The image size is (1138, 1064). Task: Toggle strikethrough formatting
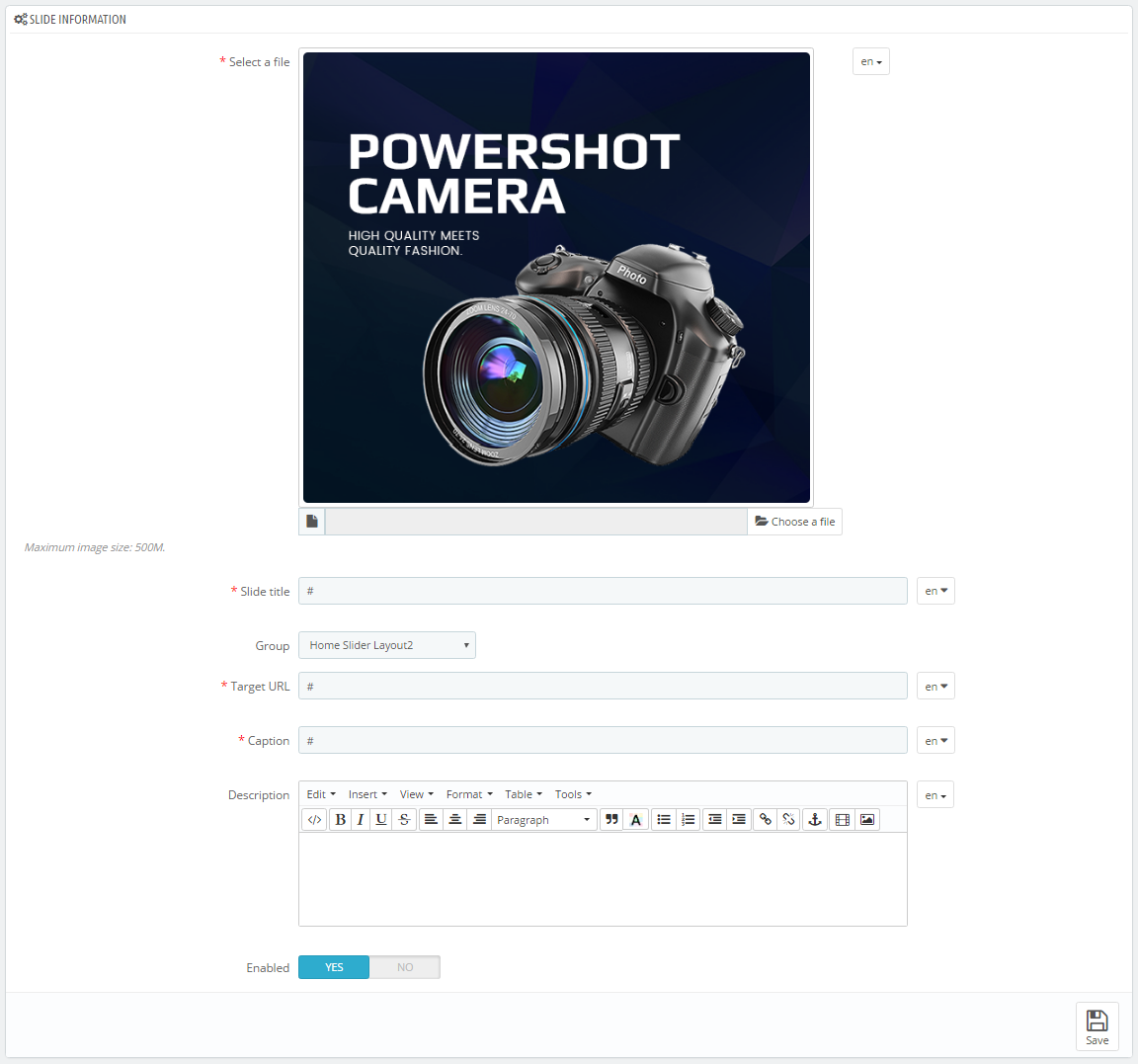(404, 819)
